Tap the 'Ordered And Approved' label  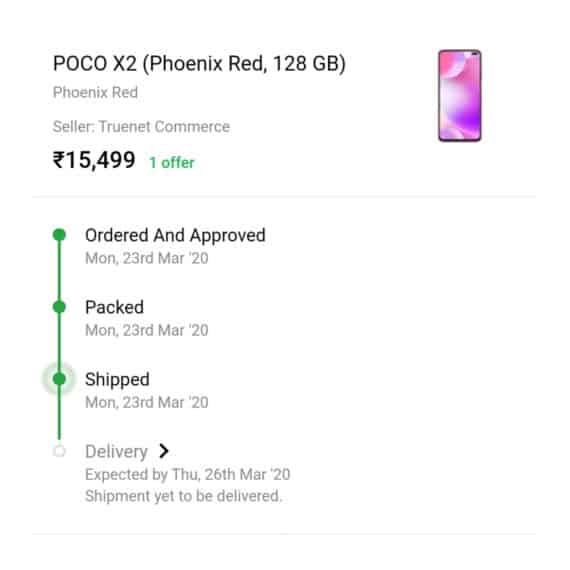[175, 236]
